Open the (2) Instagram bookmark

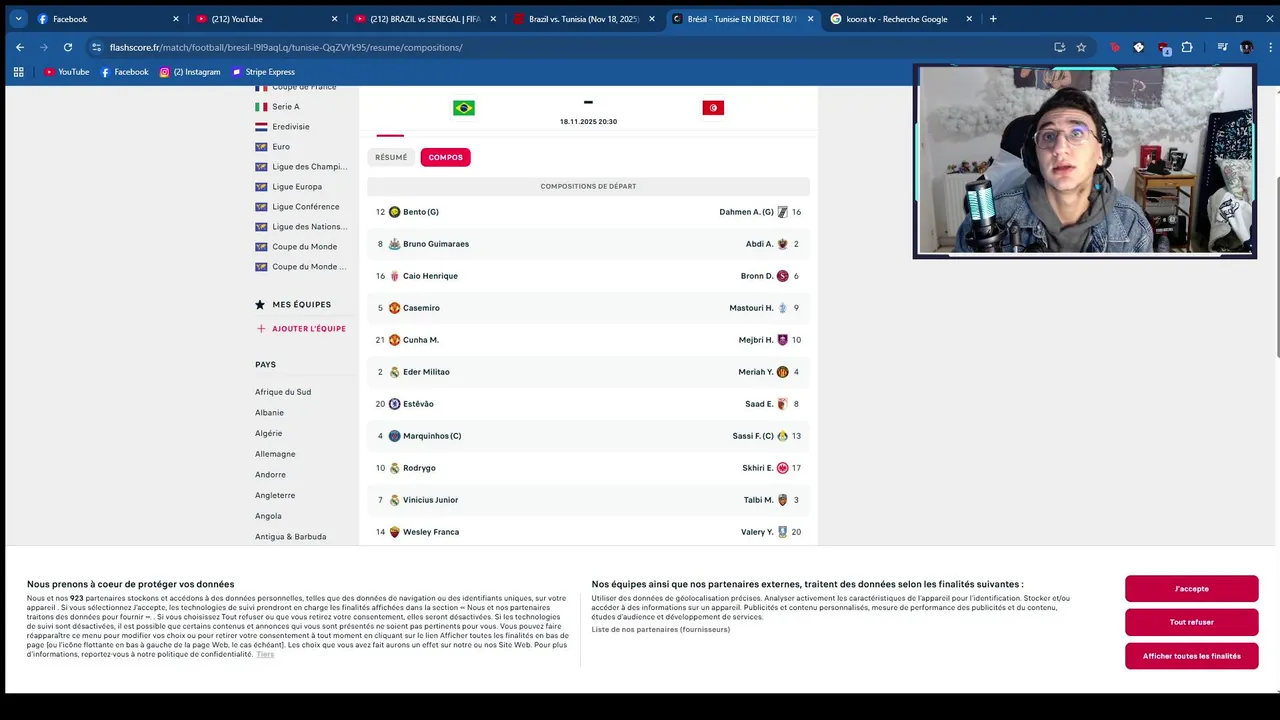click(190, 72)
